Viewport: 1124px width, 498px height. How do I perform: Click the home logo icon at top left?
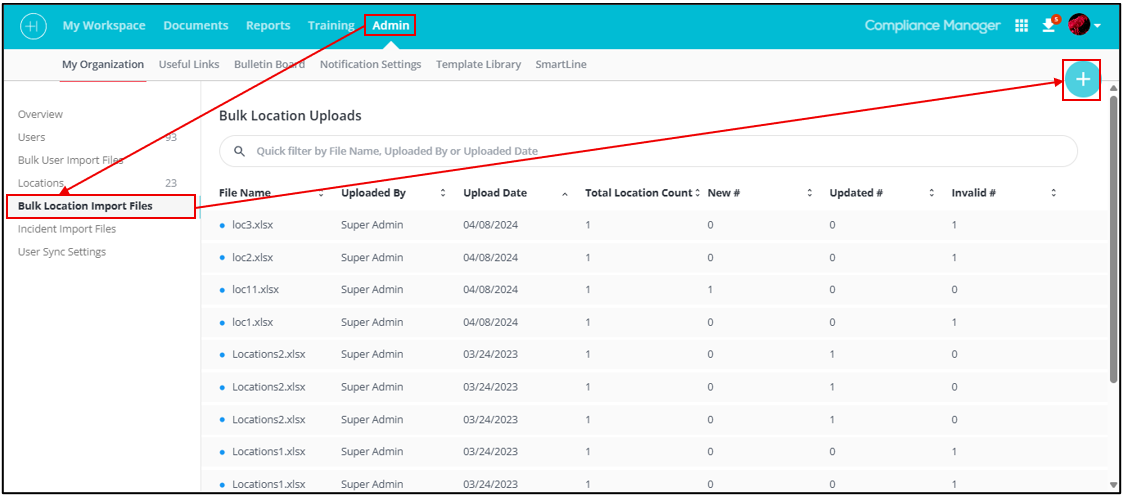pyautogui.click(x=33, y=26)
